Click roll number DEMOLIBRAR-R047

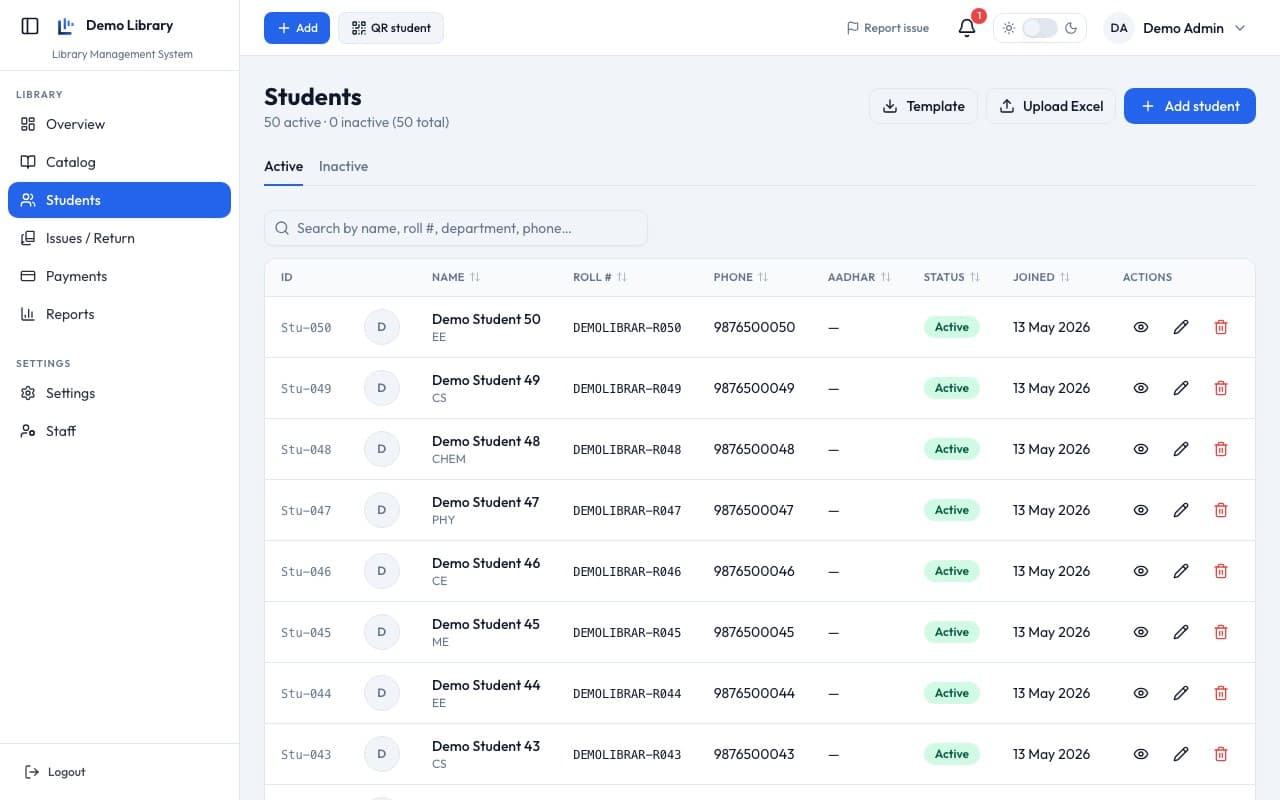pos(627,510)
